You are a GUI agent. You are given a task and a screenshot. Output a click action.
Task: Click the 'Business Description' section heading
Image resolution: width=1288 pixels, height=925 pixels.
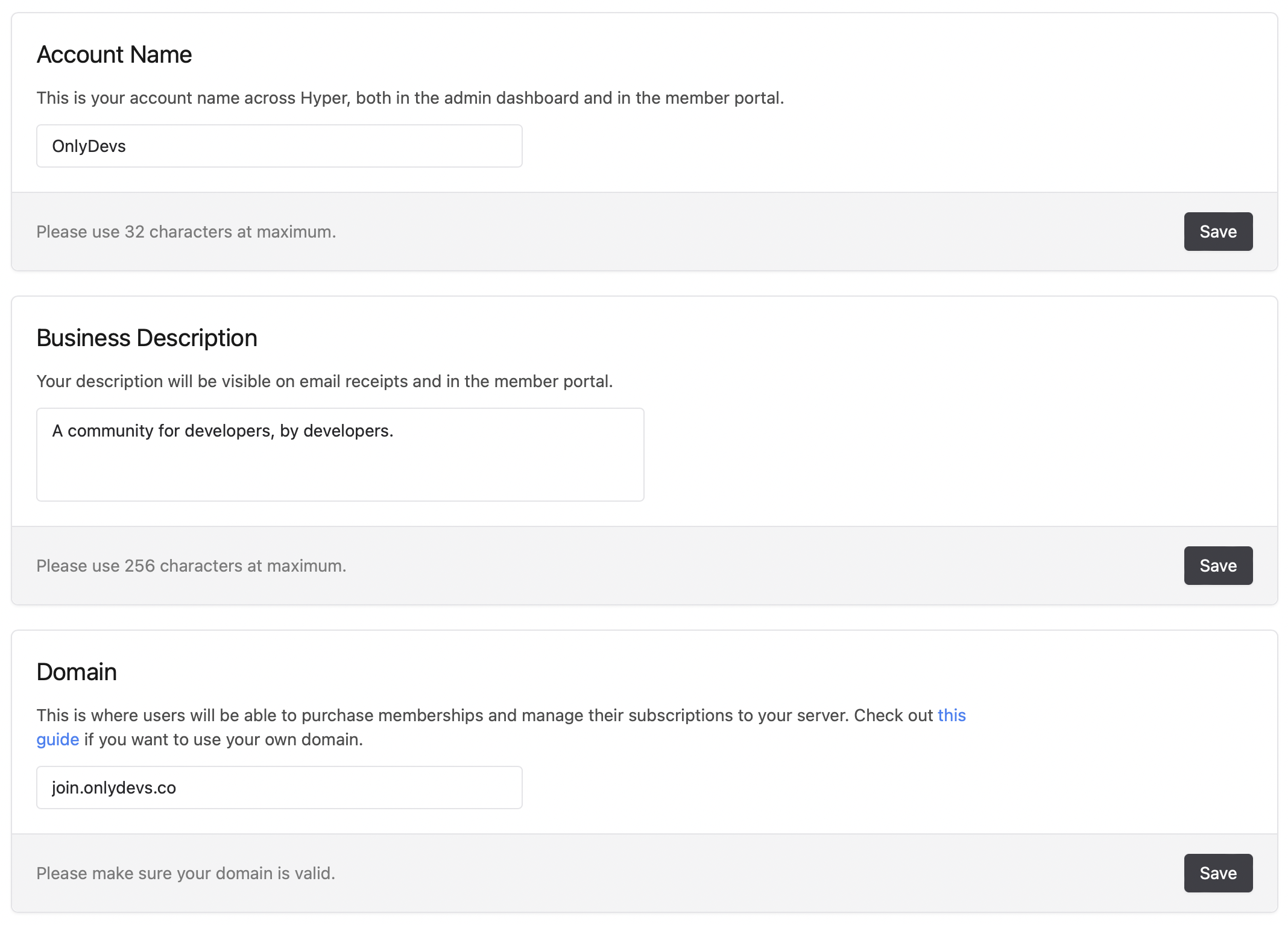(147, 338)
